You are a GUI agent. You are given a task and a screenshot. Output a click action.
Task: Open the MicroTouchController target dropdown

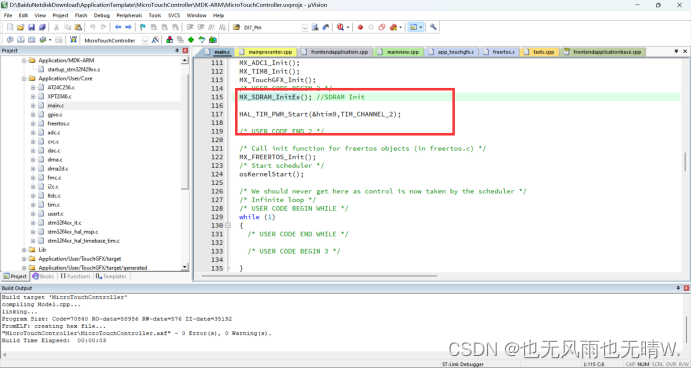point(145,40)
